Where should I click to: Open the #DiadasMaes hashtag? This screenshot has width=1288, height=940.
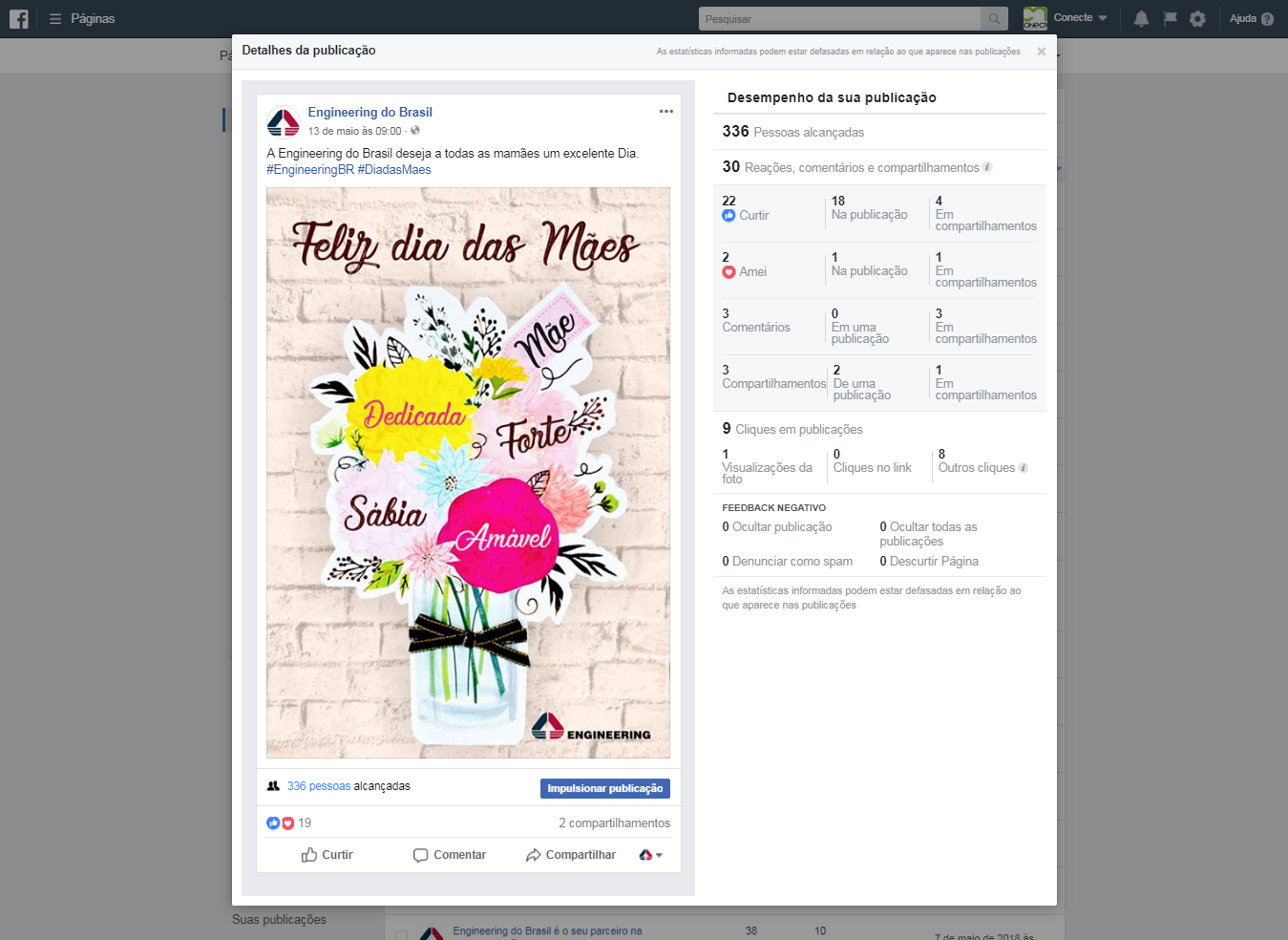[394, 170]
